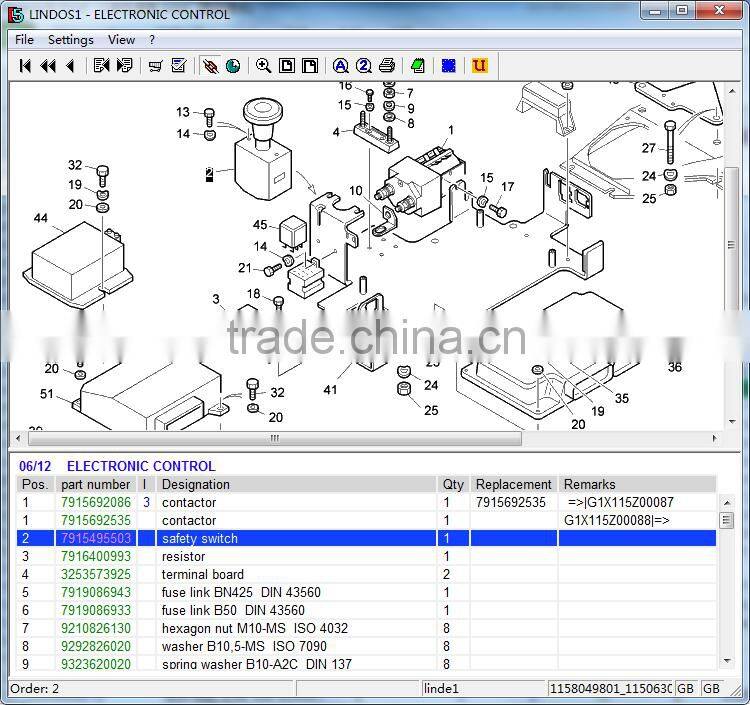Select the resistor row part number 7916400993
Image resolution: width=750 pixels, height=705 pixels.
point(96,557)
